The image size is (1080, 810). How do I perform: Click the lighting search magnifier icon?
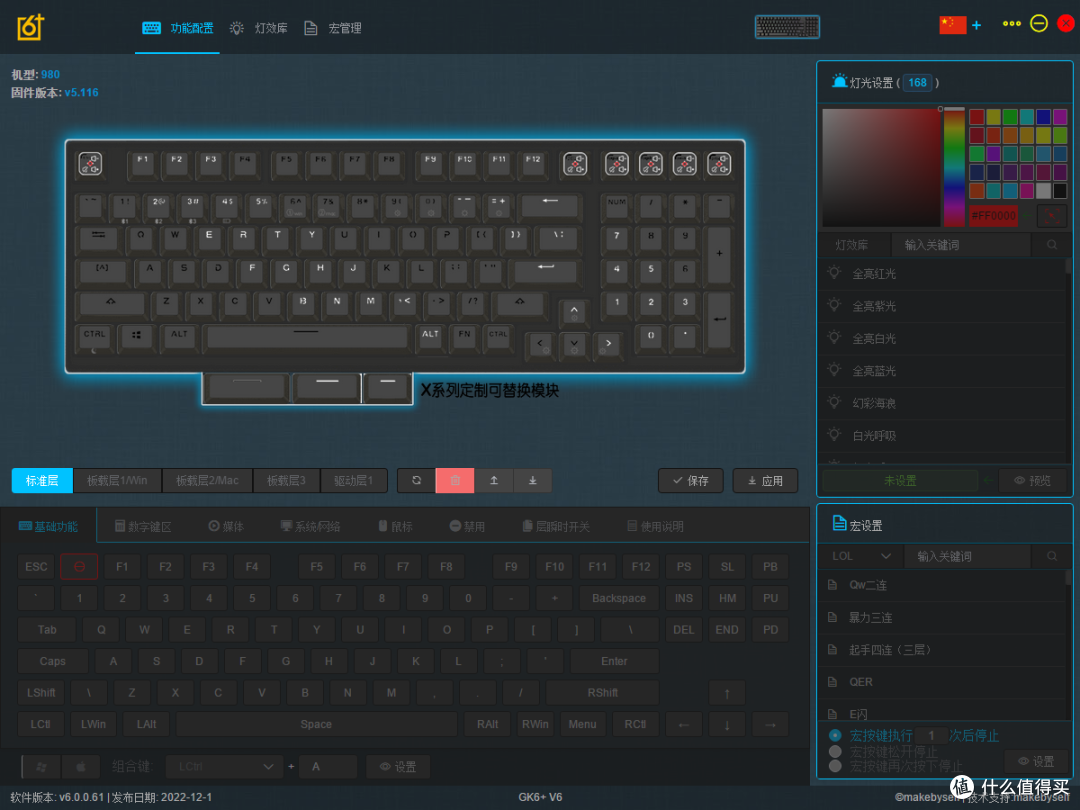(x=1052, y=245)
